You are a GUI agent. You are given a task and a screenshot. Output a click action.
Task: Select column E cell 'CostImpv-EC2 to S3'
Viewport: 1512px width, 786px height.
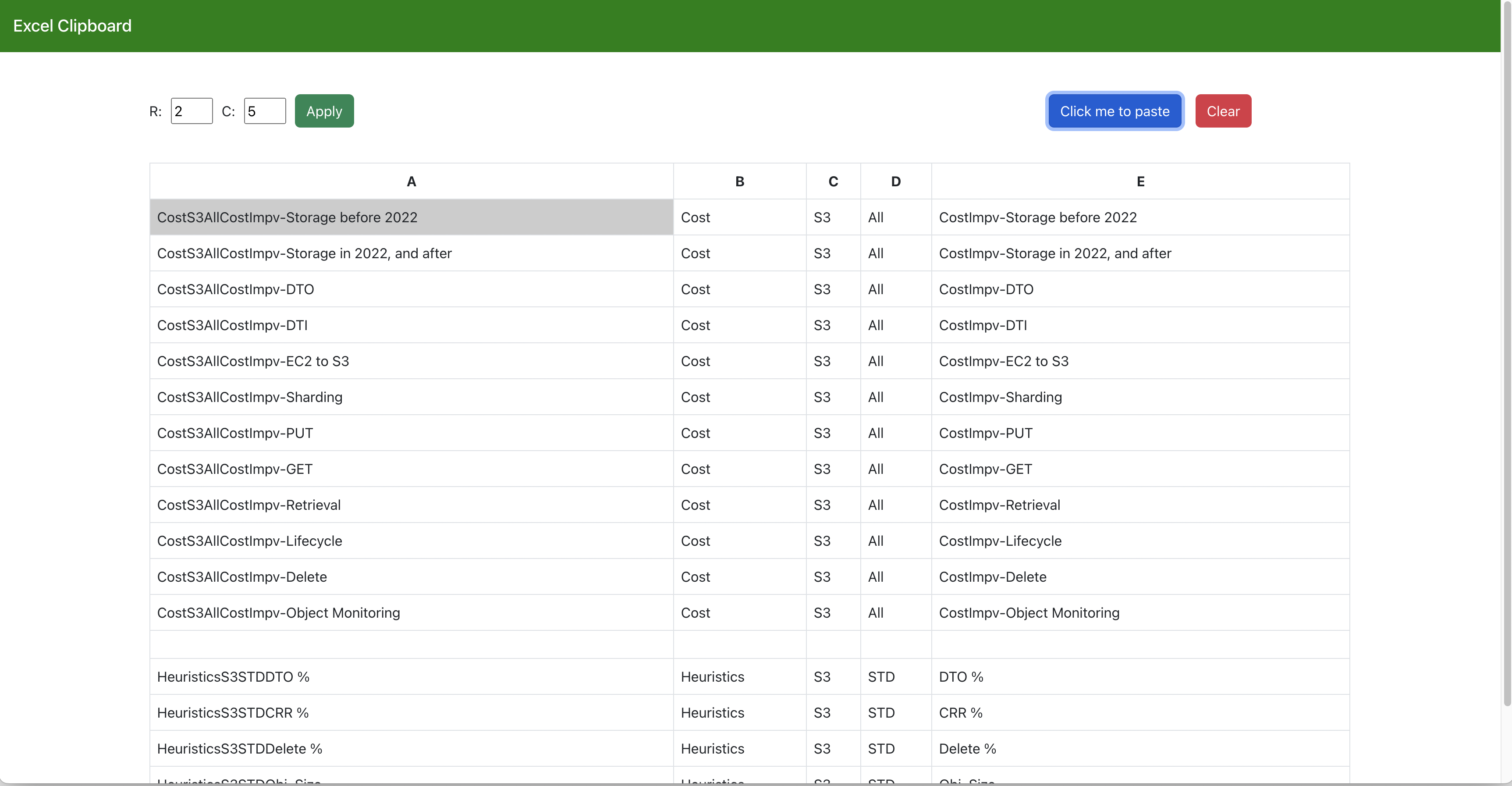1140,361
